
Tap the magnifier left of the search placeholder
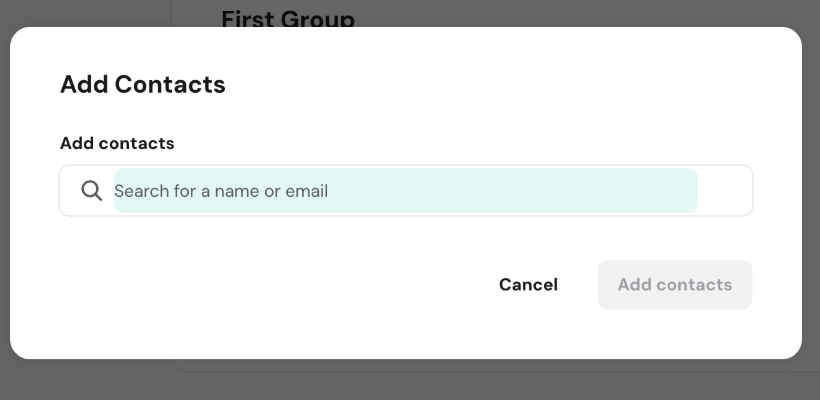coord(92,191)
